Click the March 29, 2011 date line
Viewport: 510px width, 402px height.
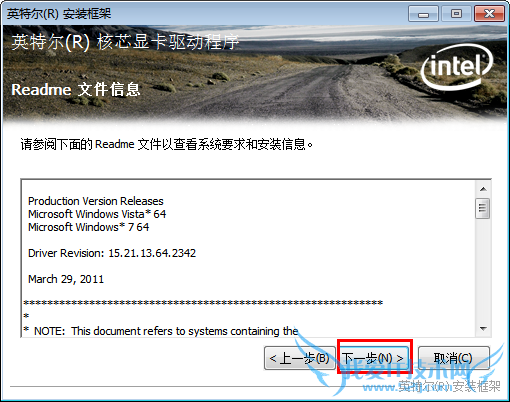[66, 279]
